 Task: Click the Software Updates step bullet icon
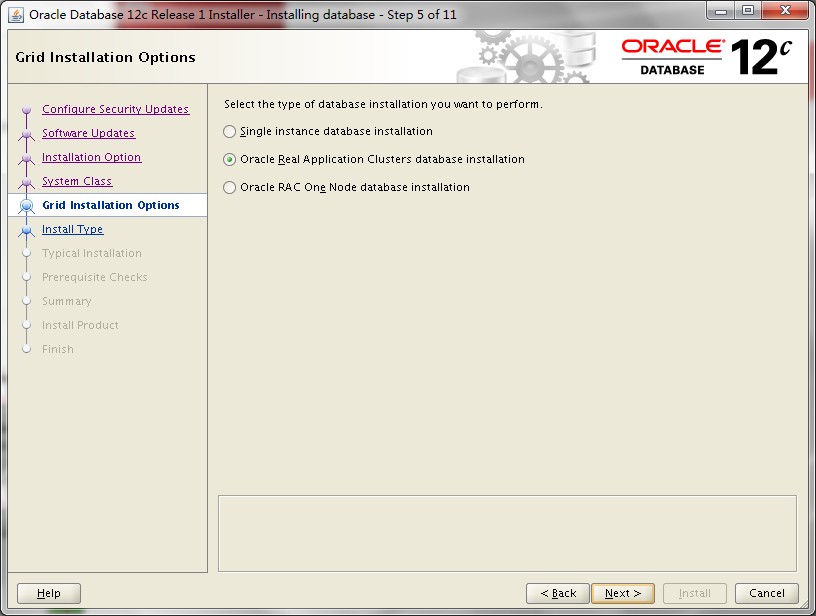pyautogui.click(x=27, y=134)
